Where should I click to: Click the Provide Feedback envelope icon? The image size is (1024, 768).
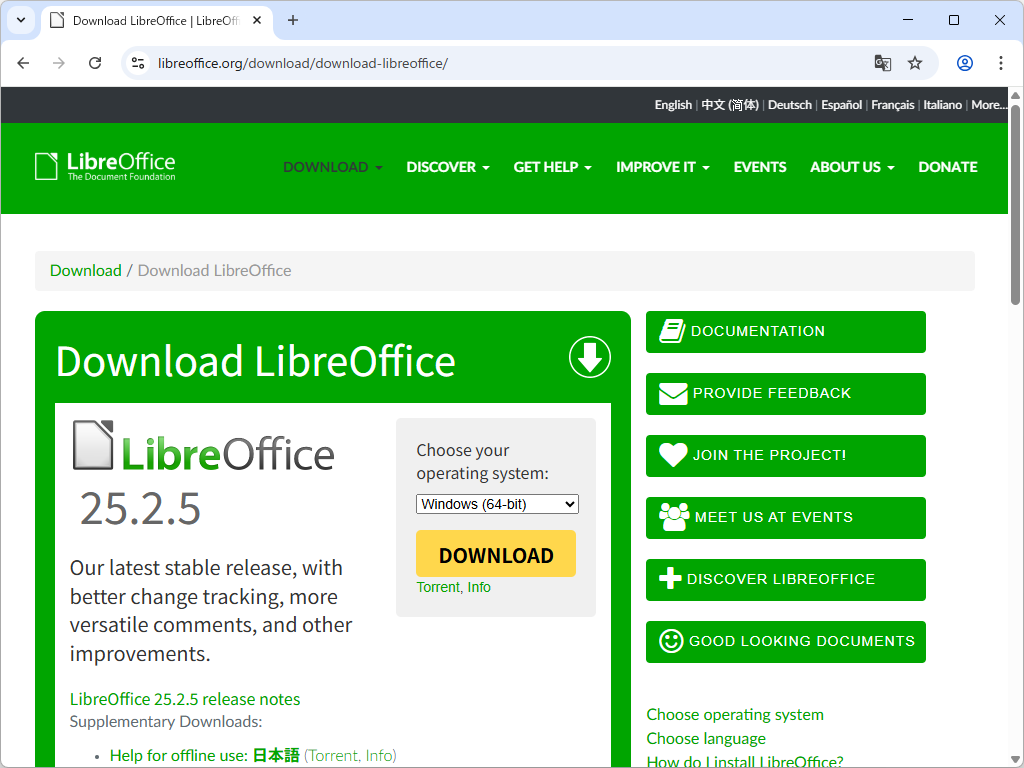(x=672, y=393)
